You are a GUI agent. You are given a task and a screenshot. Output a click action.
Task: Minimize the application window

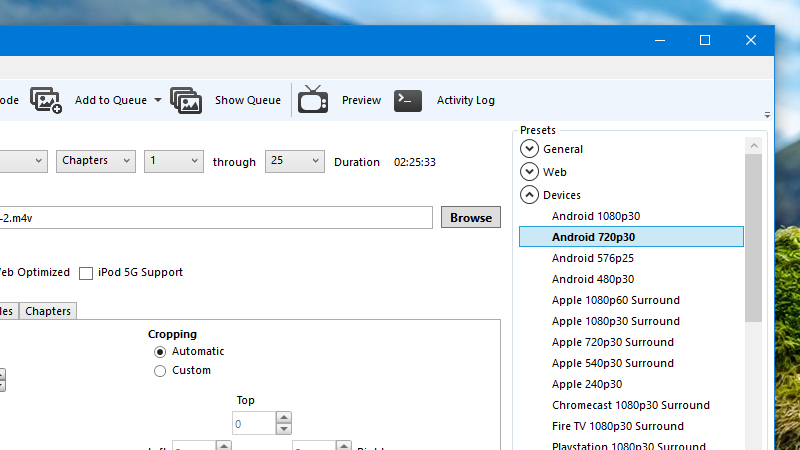coord(660,40)
